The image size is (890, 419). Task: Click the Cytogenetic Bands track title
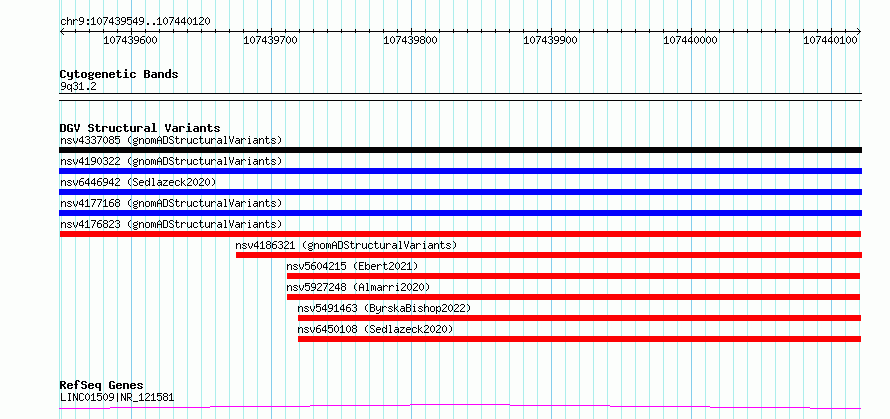point(119,74)
